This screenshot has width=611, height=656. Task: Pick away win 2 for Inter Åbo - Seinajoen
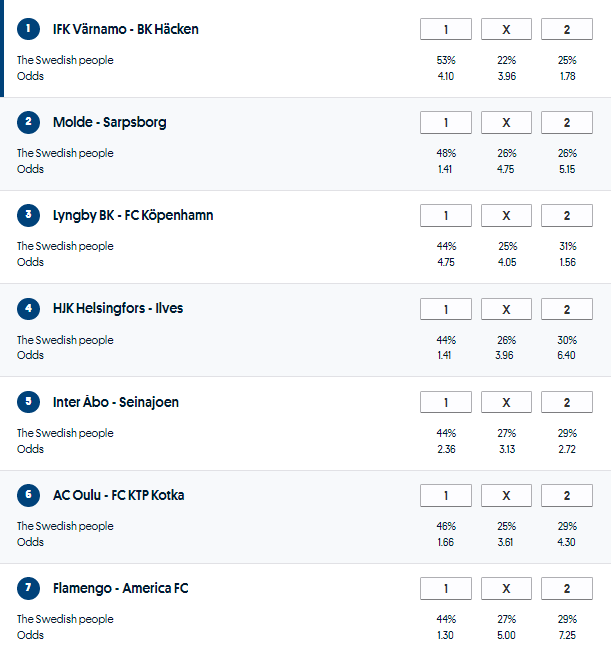[566, 402]
